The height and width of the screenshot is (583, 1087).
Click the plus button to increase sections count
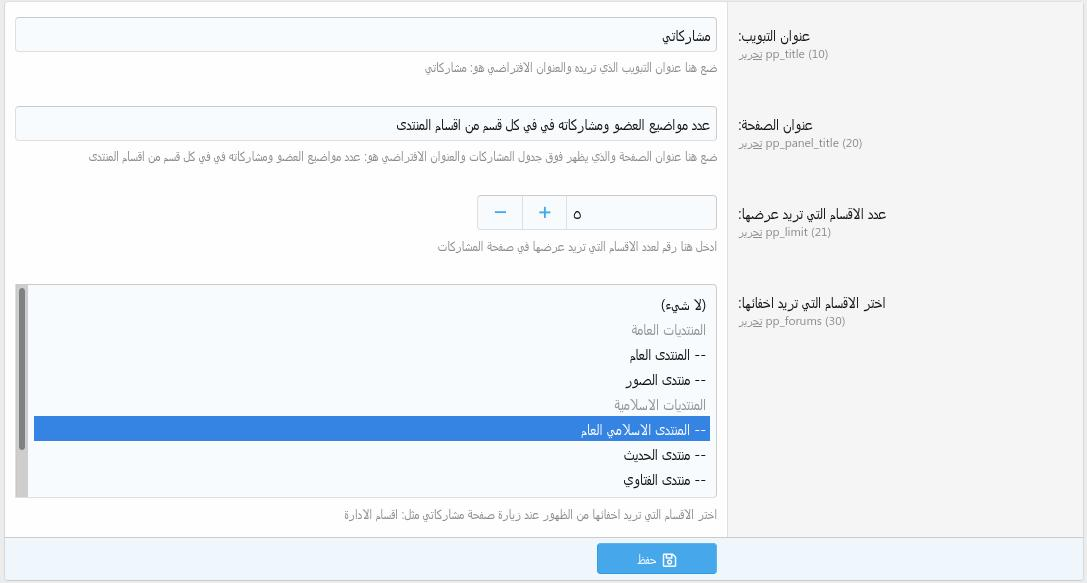coord(544,213)
